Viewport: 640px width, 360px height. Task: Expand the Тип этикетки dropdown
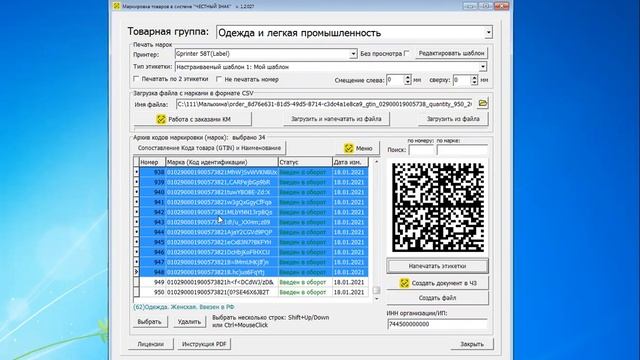(x=483, y=67)
